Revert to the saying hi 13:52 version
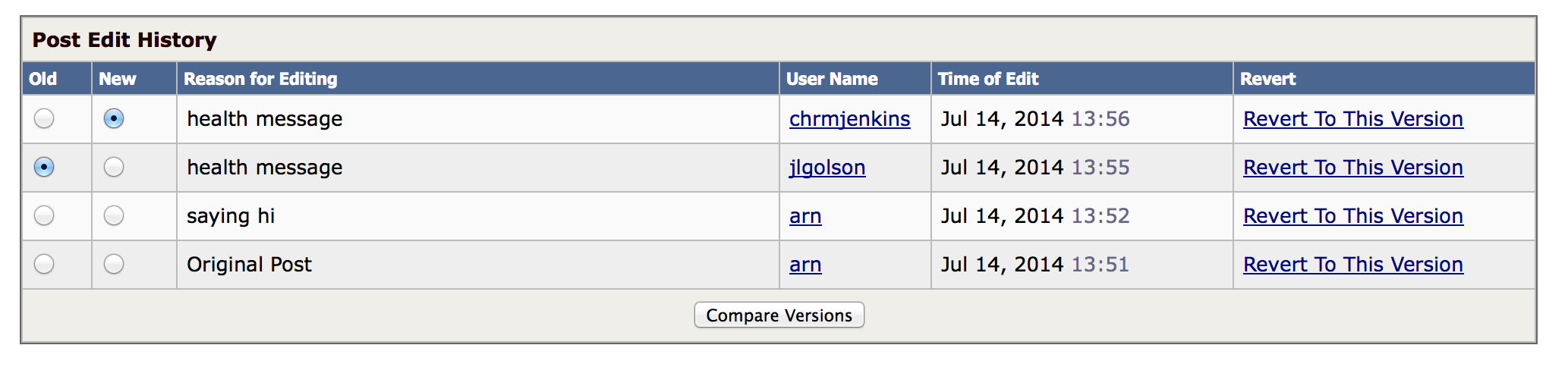Image resolution: width=1568 pixels, height=367 pixels. 1353,216
